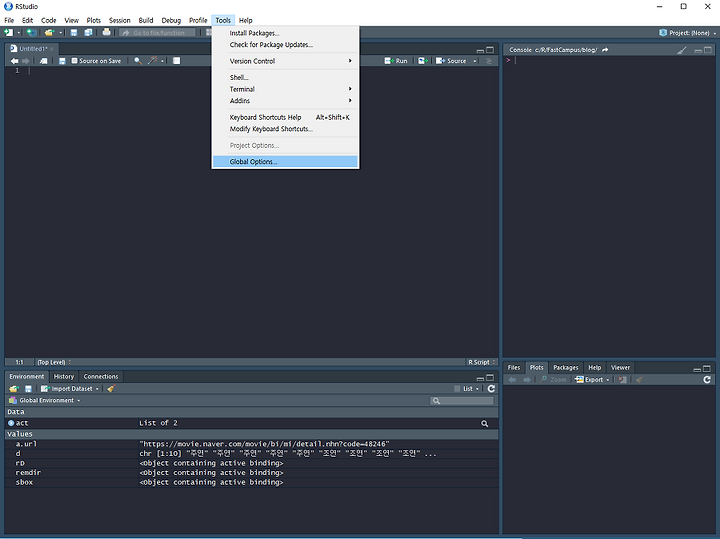Select the a.url value row
This screenshot has height=539, width=720.
coord(252,444)
